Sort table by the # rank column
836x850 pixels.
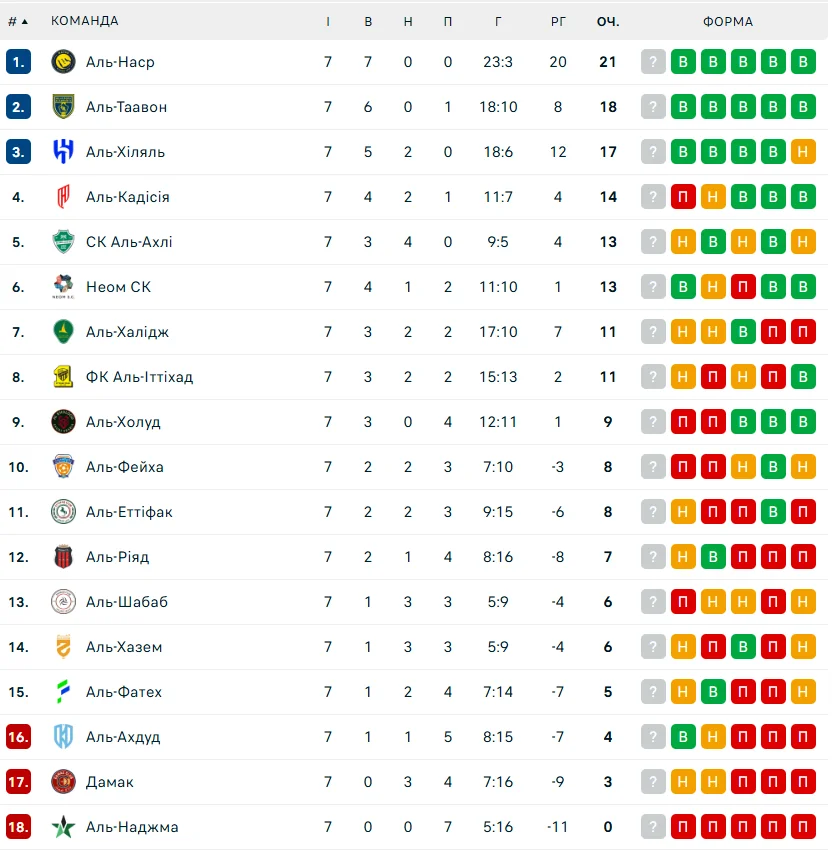click(17, 21)
